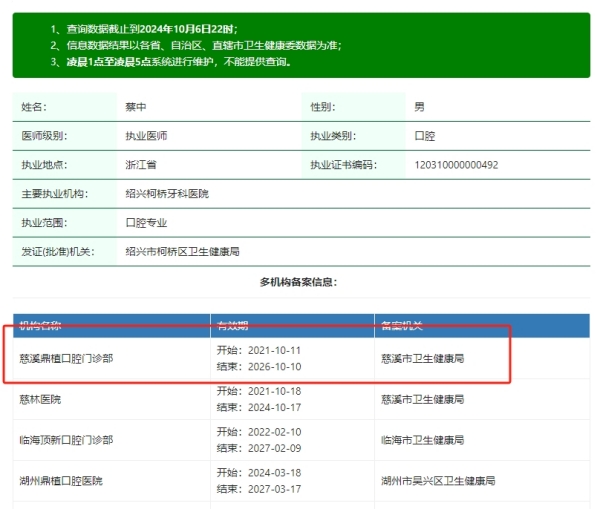Click the 慈溪市卫生健康局 cell in the first row
Image resolution: width=600 pixels, height=509 pixels.
423,357
